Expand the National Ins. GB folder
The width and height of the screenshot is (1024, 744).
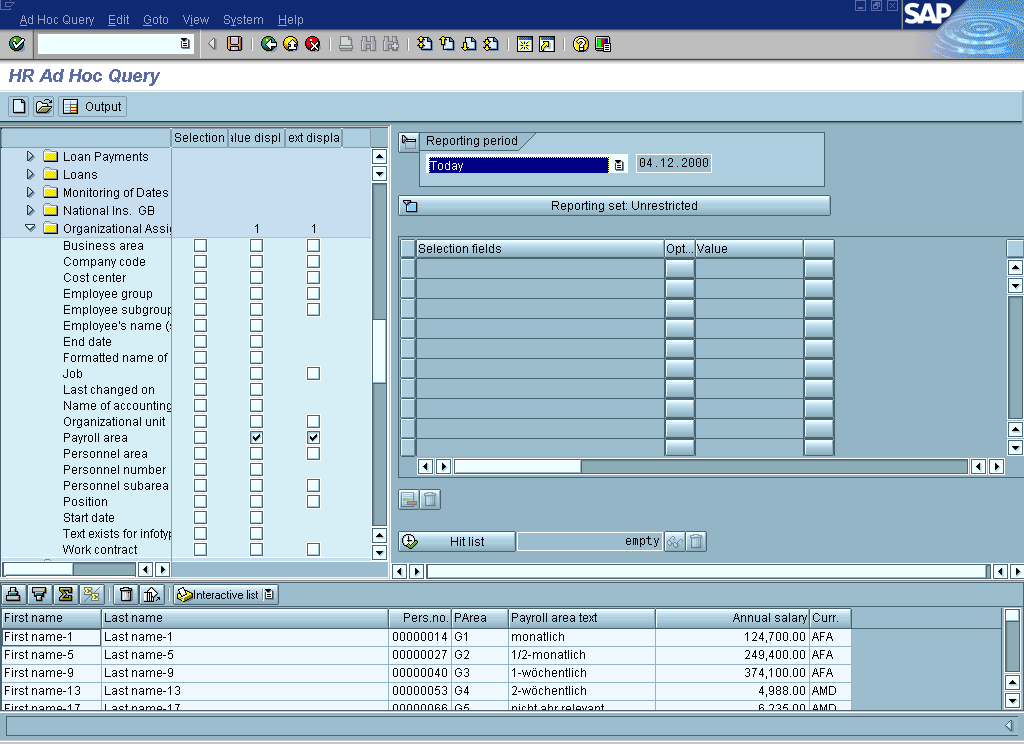point(30,210)
